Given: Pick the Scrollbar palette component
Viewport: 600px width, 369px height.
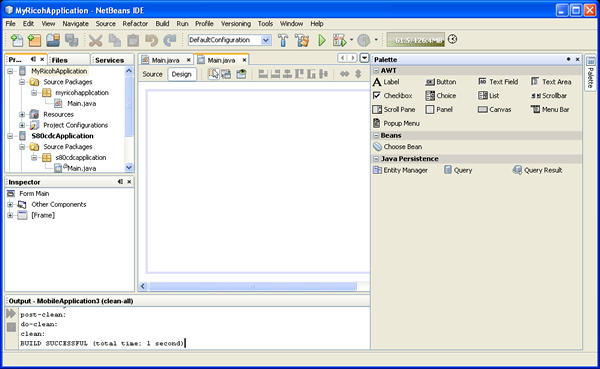Looking at the screenshot, I should [x=549, y=96].
